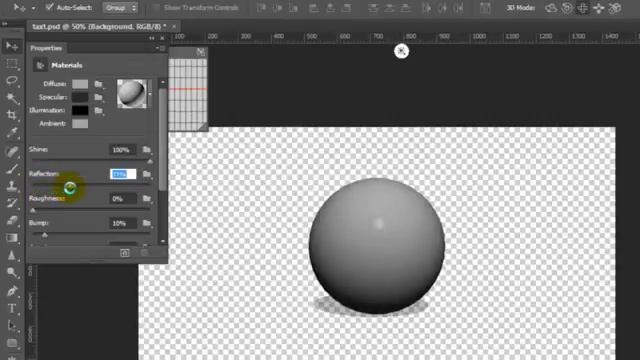The width and height of the screenshot is (640, 360).
Task: Collapse the Properties panel with double arrows
Action: click(152, 38)
